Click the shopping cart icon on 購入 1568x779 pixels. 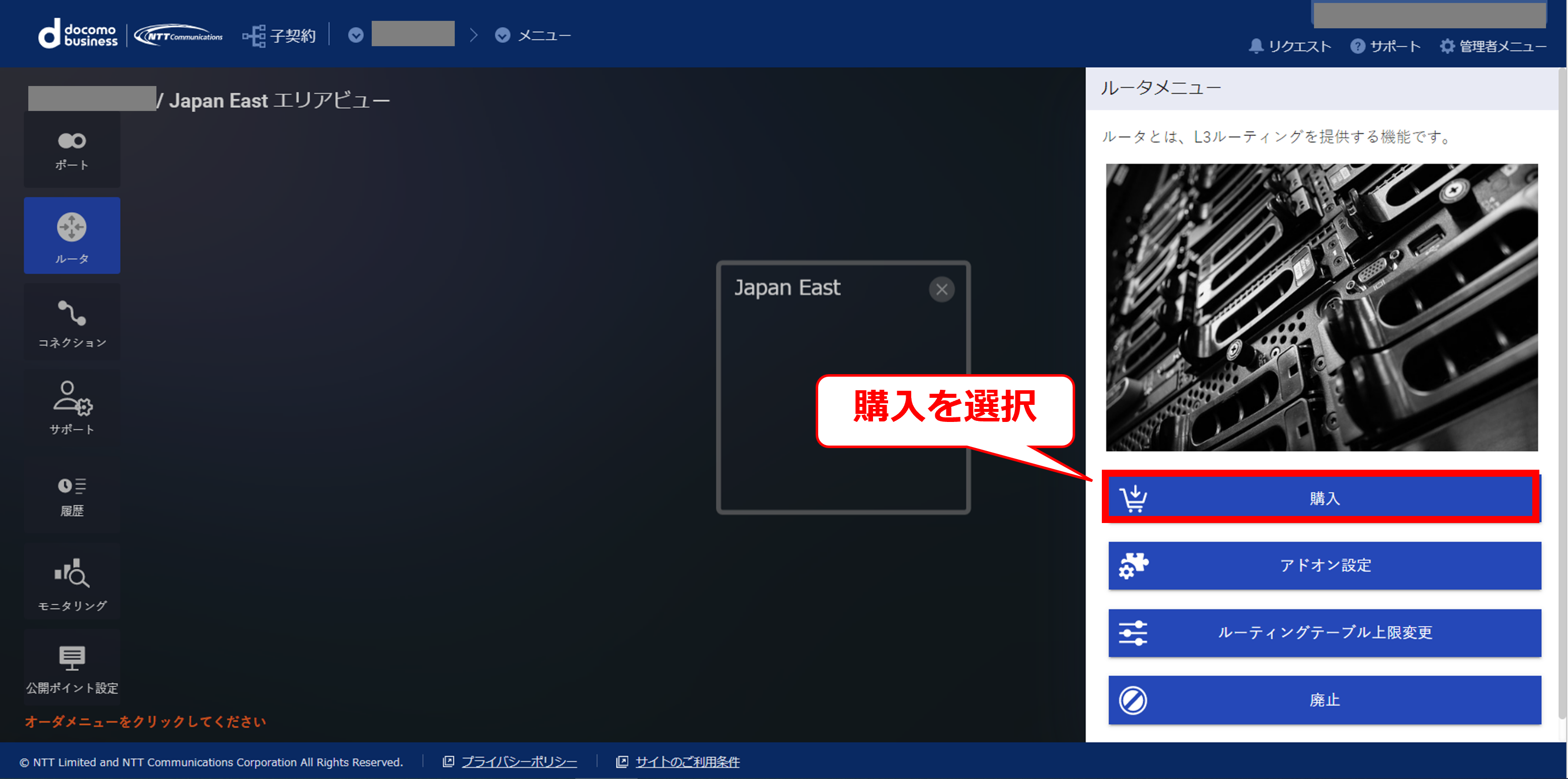tap(1134, 498)
